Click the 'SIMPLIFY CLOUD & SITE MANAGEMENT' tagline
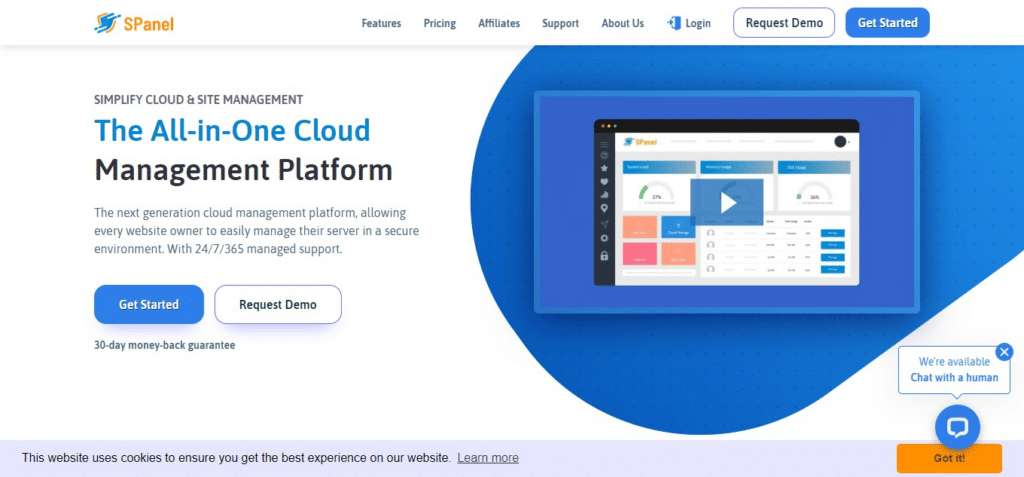Viewport: 1024px width, 477px height. click(199, 100)
